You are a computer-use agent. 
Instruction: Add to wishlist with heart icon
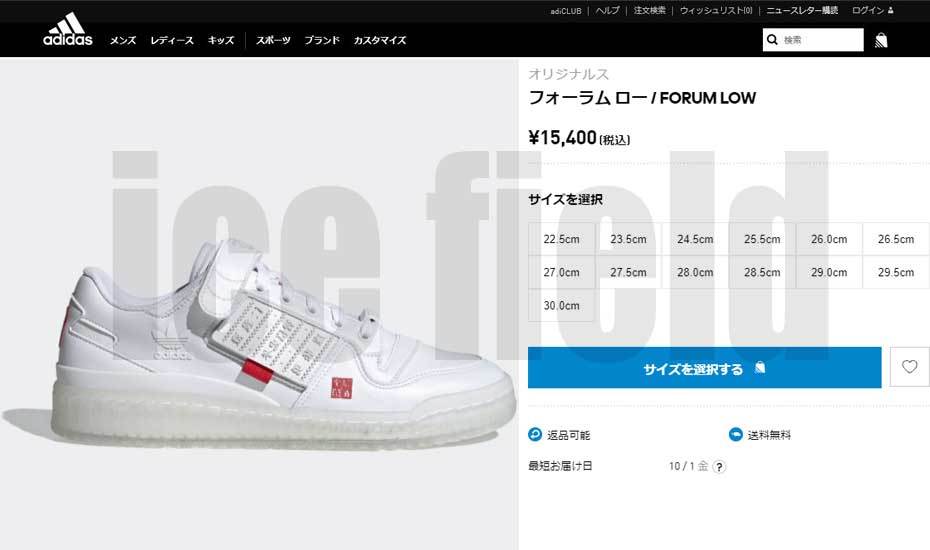click(x=909, y=367)
